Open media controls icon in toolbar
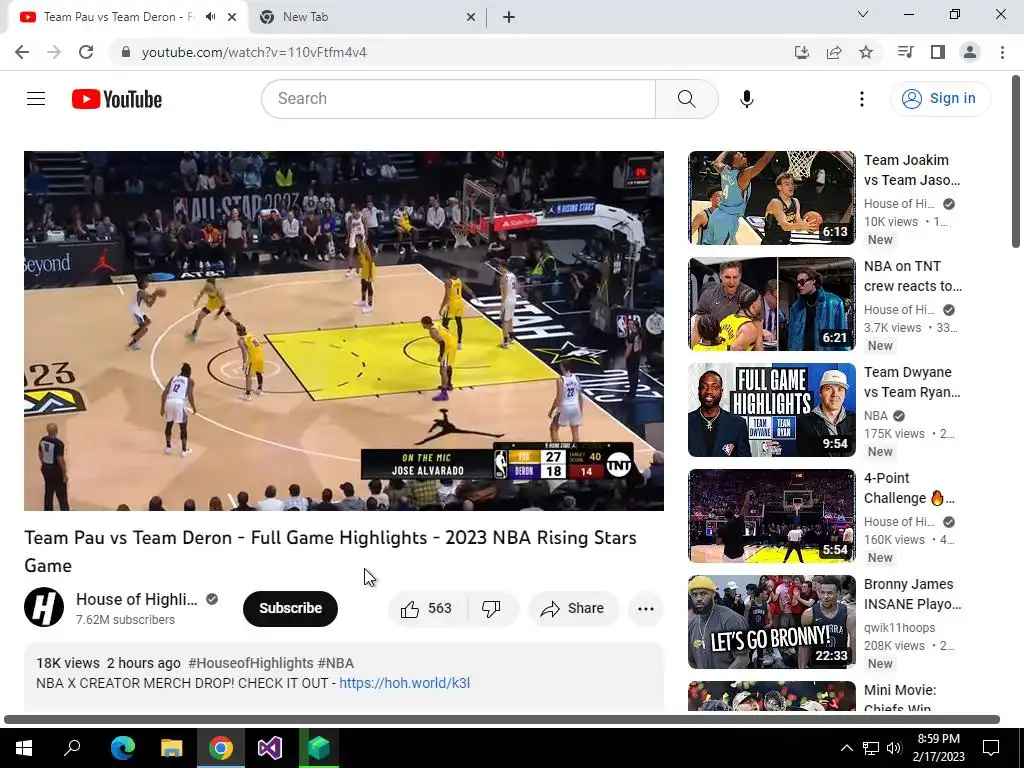Viewport: 1024px width, 768px height. point(905,52)
